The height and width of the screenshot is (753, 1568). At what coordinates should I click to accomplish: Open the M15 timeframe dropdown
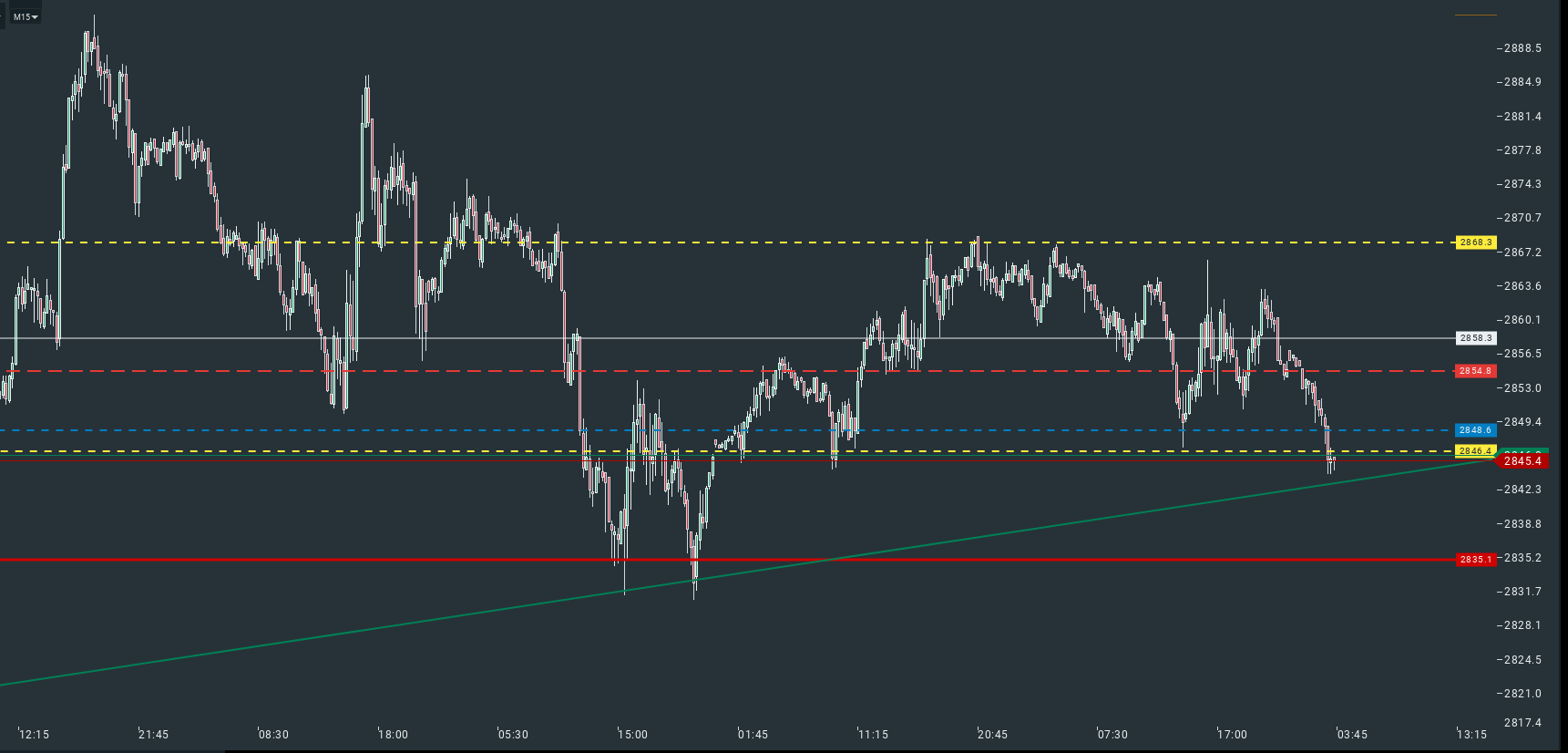(26, 16)
